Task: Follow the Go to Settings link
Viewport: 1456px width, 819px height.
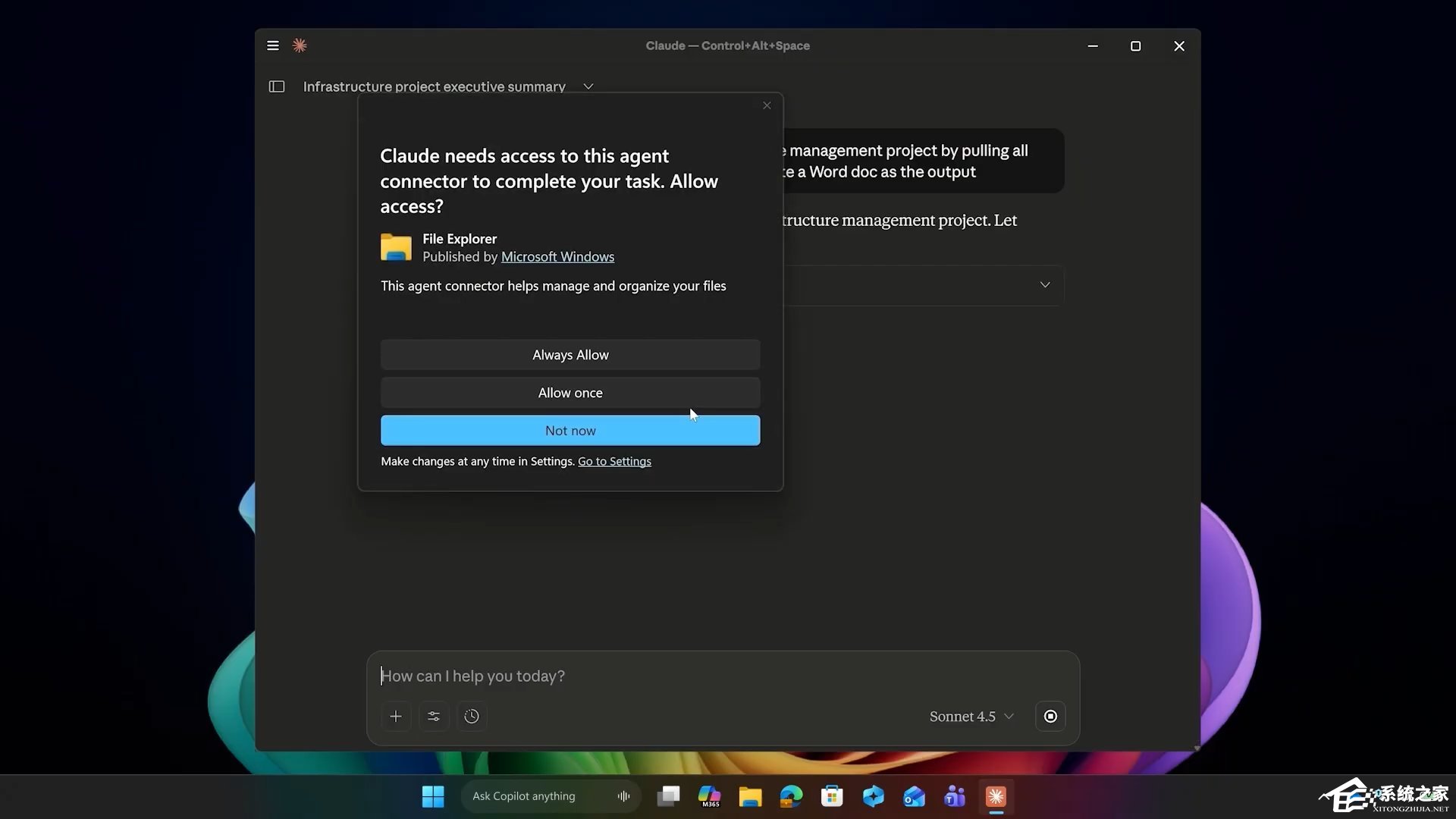Action: point(614,461)
